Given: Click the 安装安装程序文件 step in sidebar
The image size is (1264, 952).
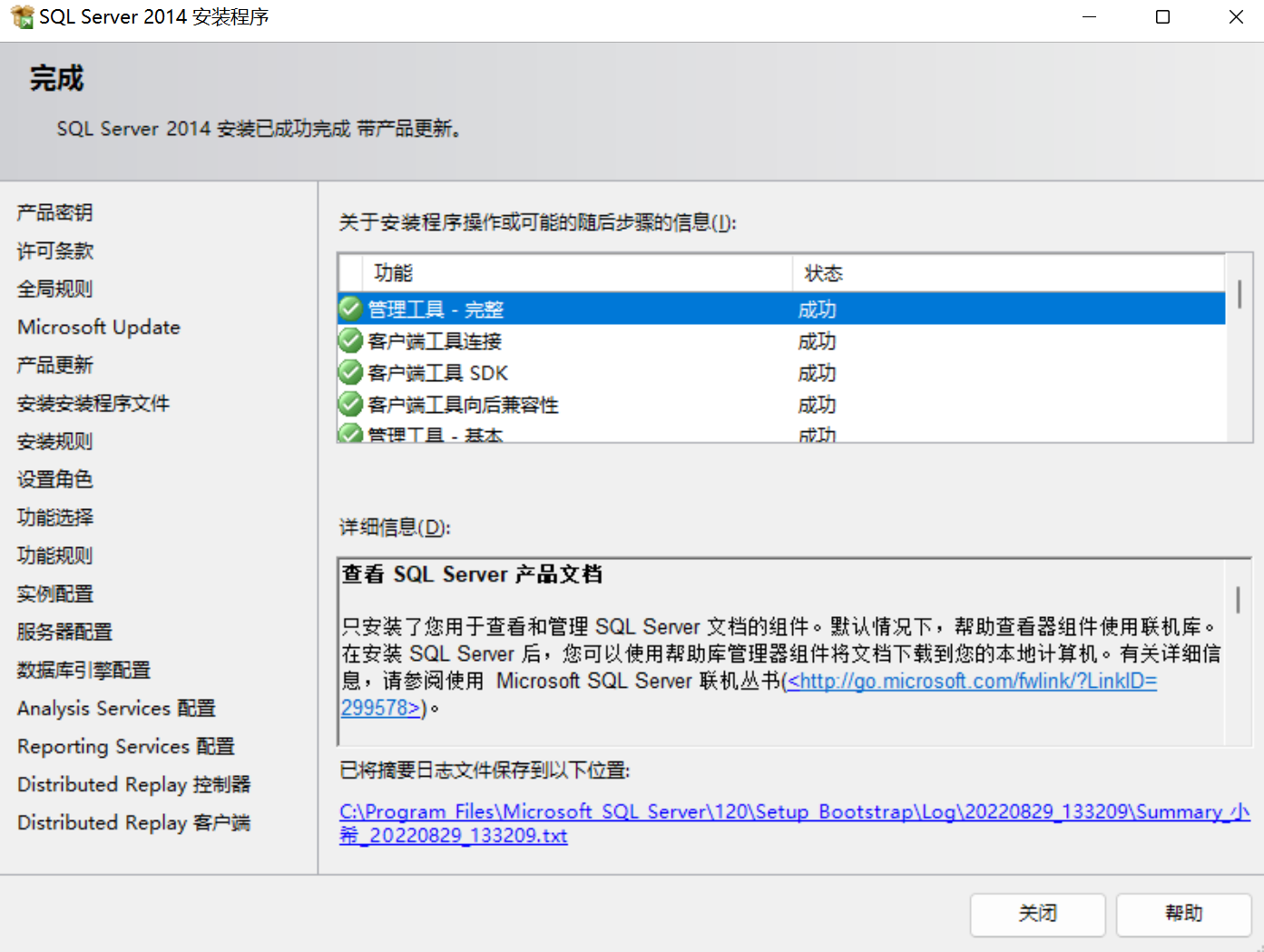Looking at the screenshot, I should [93, 403].
